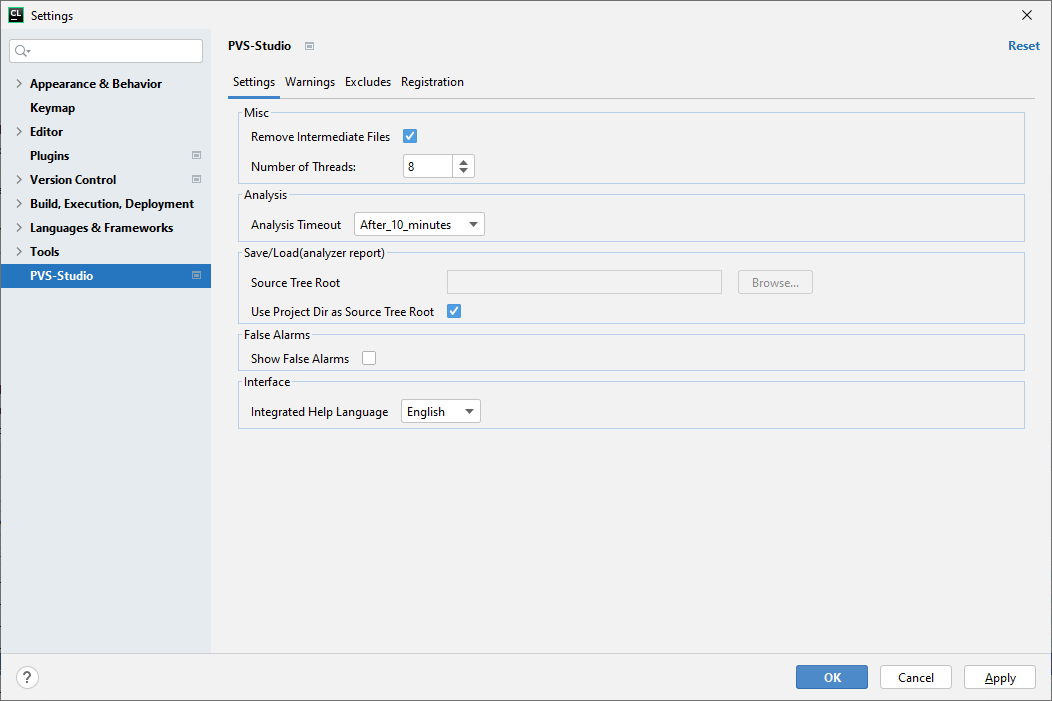Image resolution: width=1052 pixels, height=701 pixels.
Task: Uncheck Use Project Dir as Source Tree Root
Action: pos(454,311)
